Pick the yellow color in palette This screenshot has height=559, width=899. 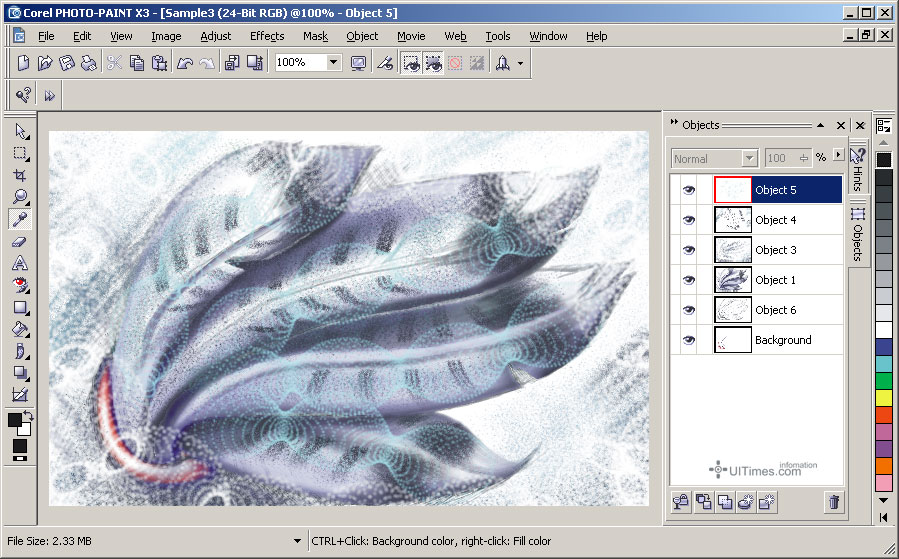[884, 397]
